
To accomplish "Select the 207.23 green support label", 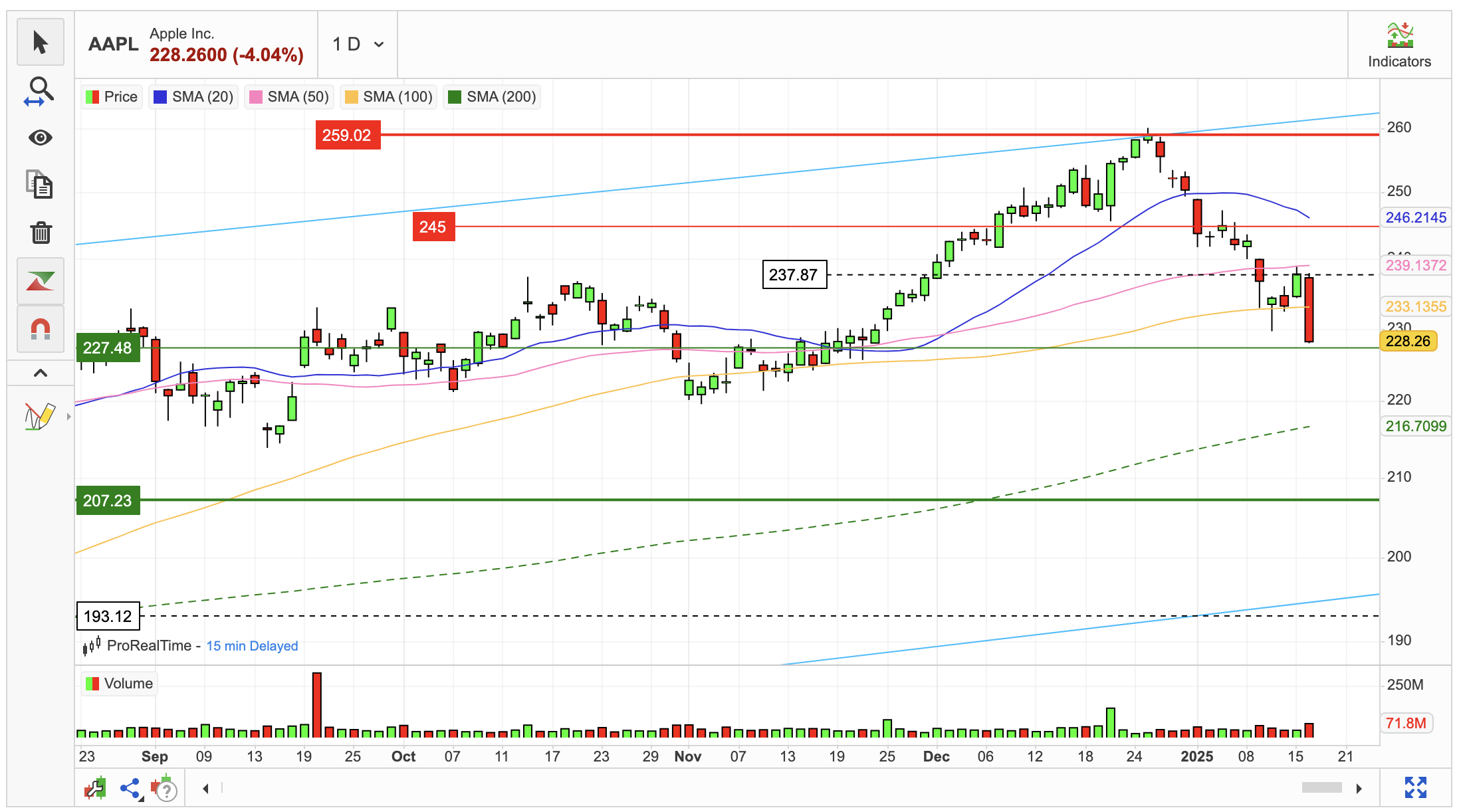I will tap(108, 500).
